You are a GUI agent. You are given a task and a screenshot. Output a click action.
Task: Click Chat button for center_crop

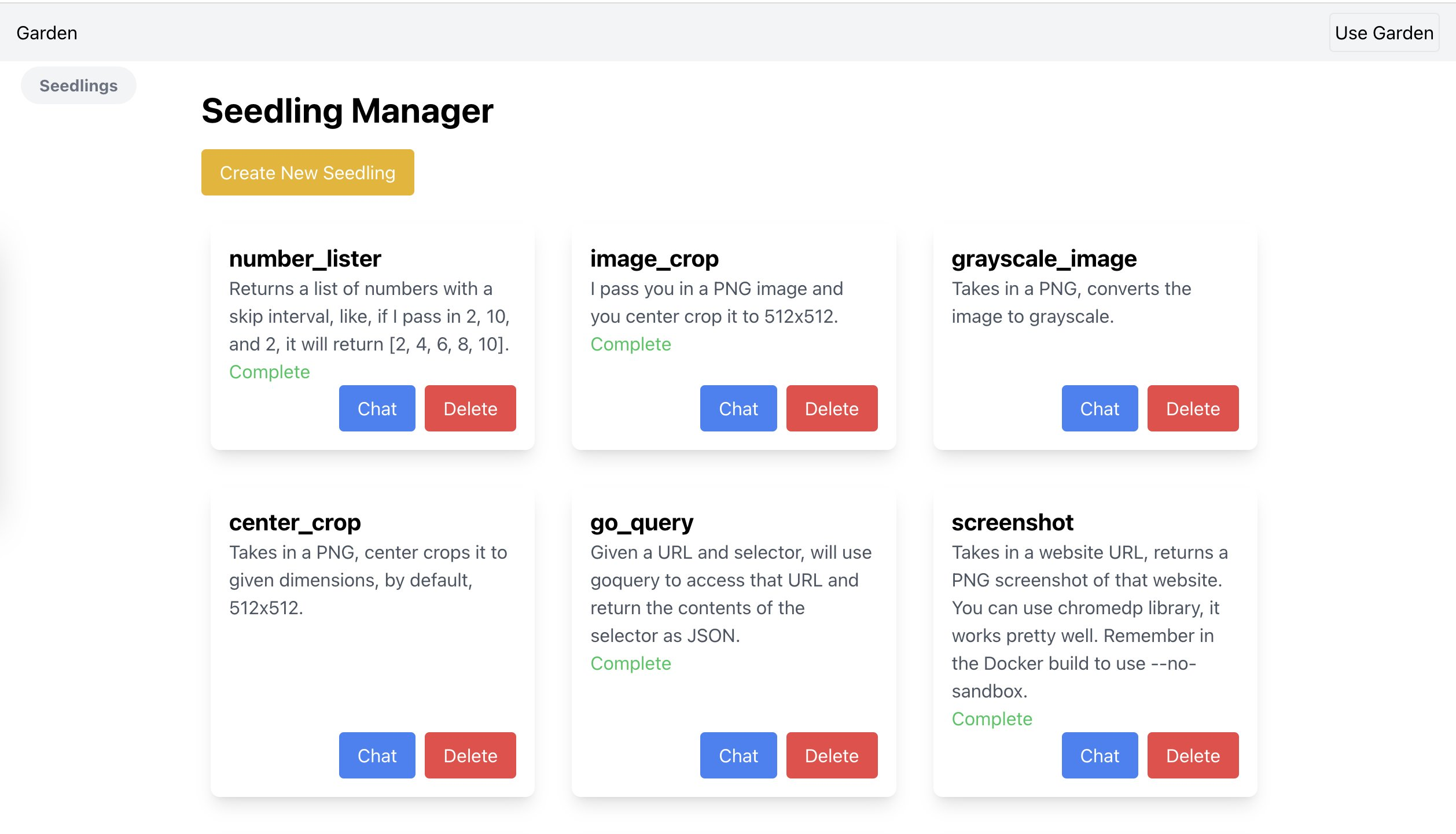[x=377, y=755]
